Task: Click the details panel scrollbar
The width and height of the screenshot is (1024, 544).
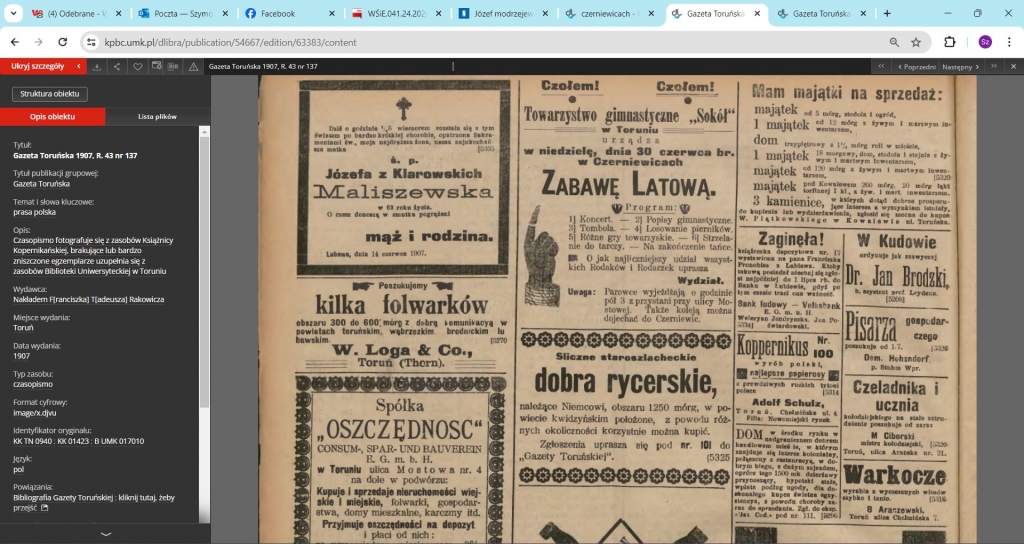Action: (x=204, y=271)
